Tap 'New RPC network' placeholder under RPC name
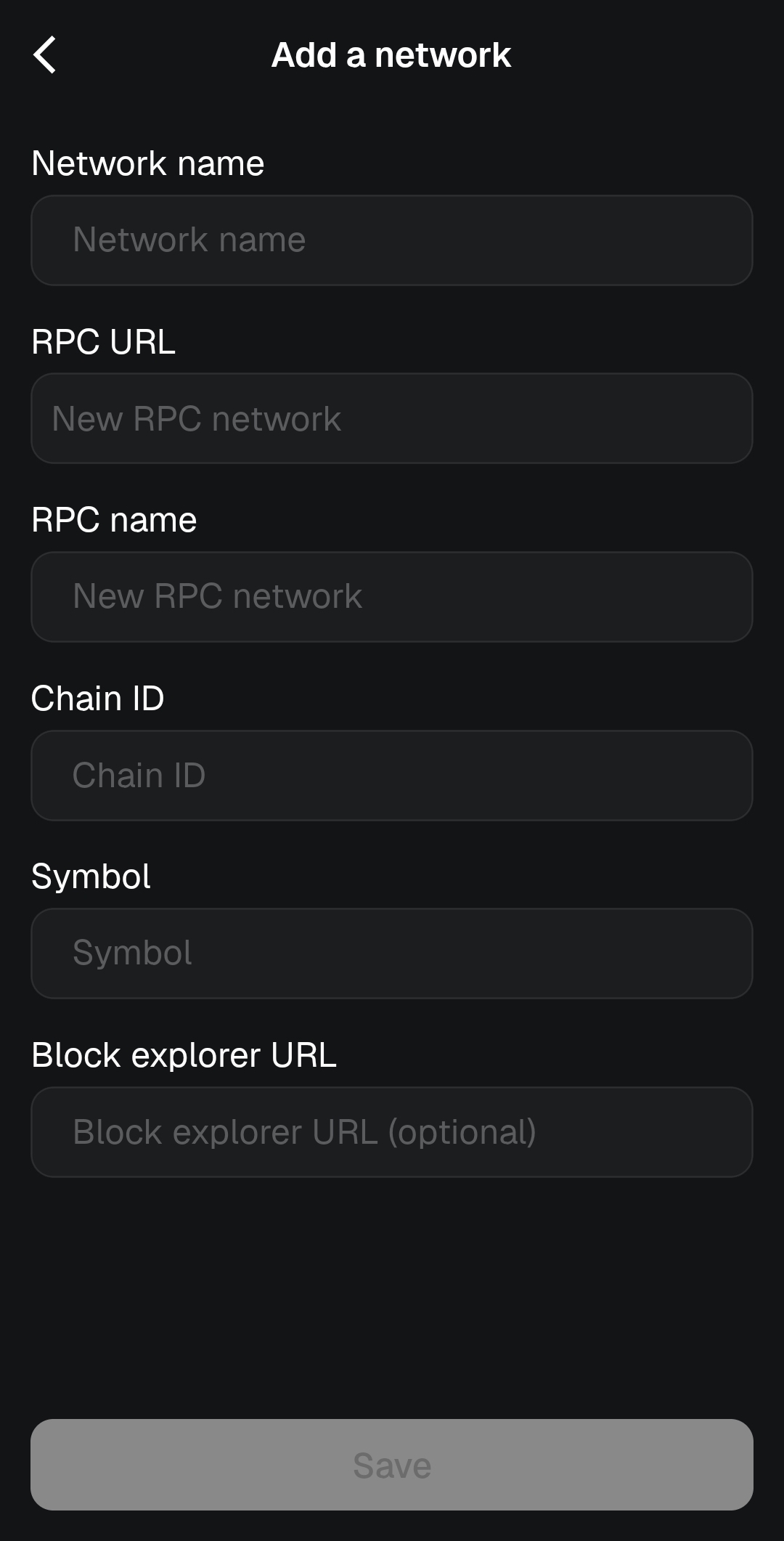784x1541 pixels. click(x=218, y=597)
